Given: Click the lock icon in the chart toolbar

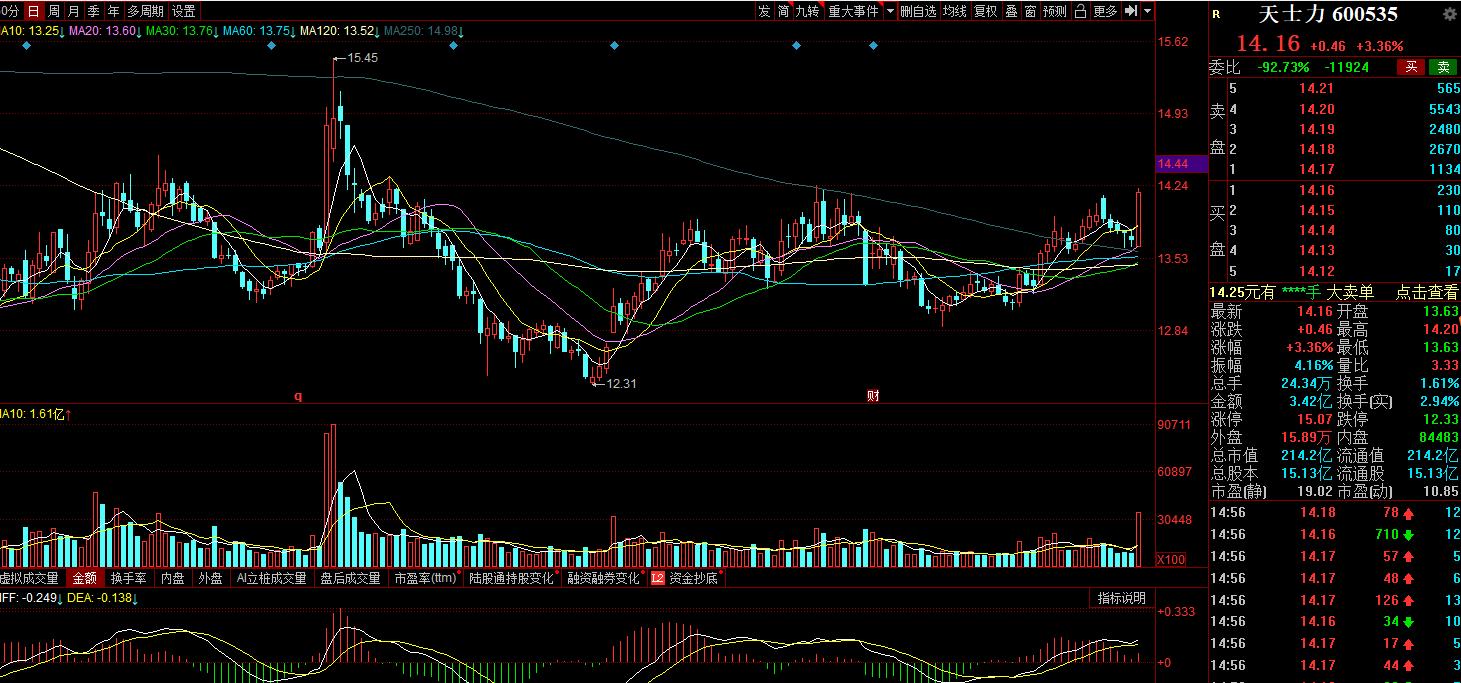Looking at the screenshot, I should 1081,11.
